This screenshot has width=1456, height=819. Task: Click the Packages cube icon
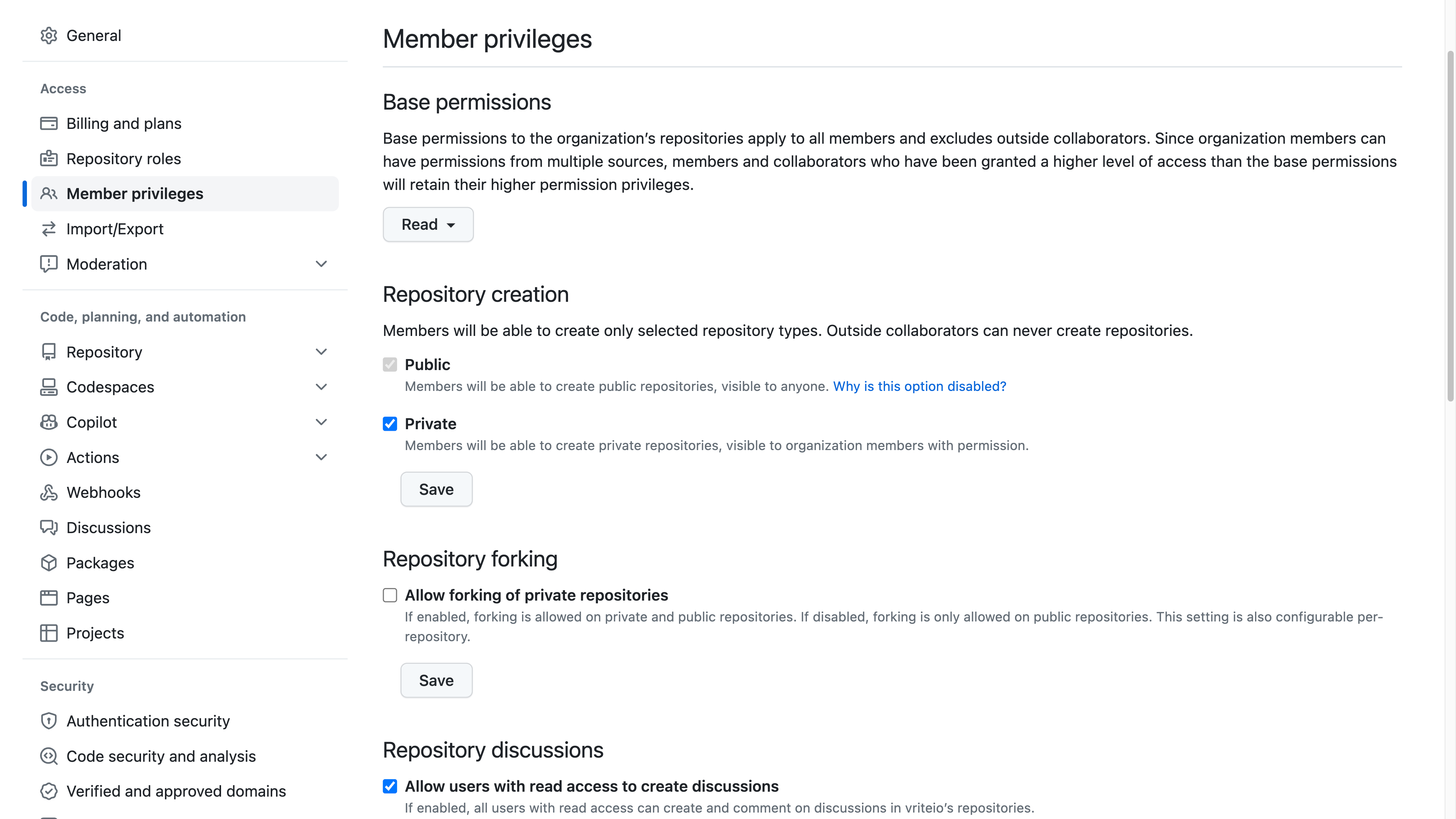[49, 562]
